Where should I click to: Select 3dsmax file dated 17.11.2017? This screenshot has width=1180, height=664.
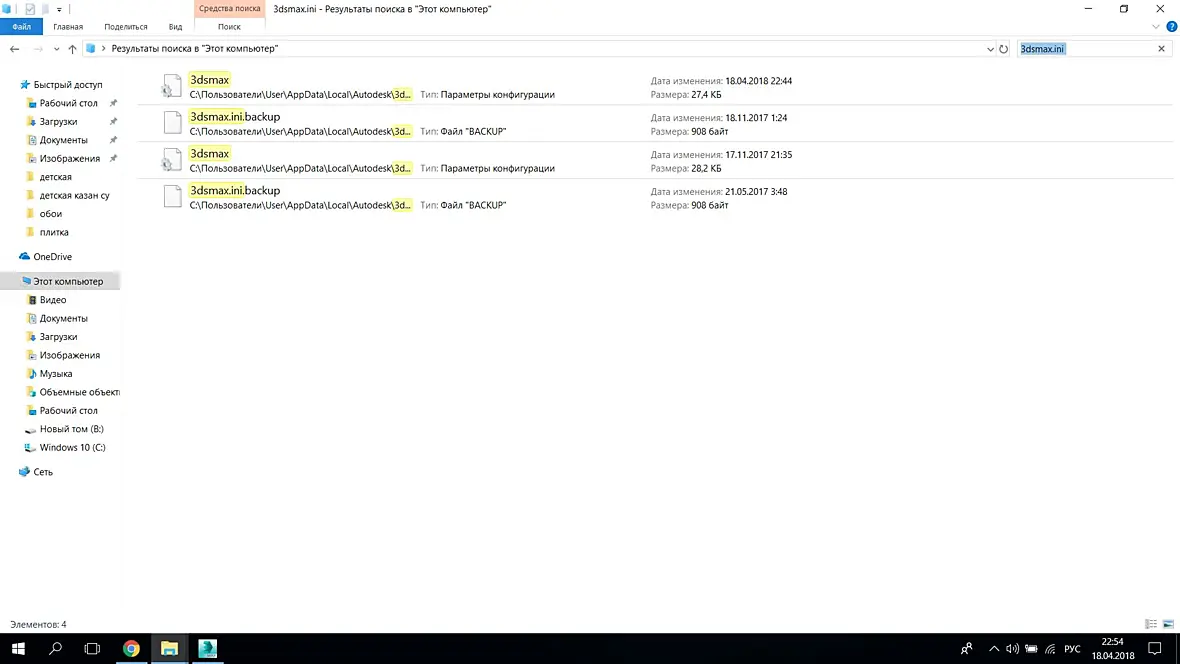[655, 160]
